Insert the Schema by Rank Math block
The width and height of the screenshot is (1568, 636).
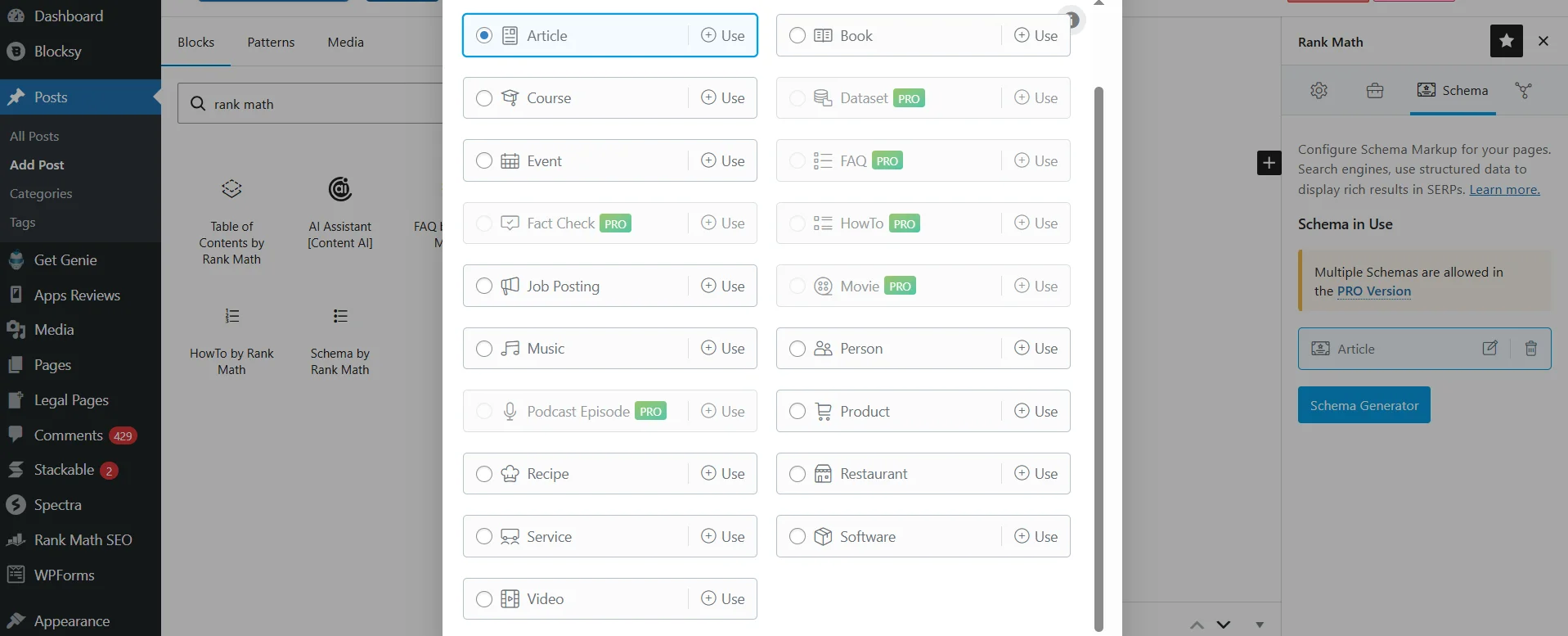pos(340,340)
